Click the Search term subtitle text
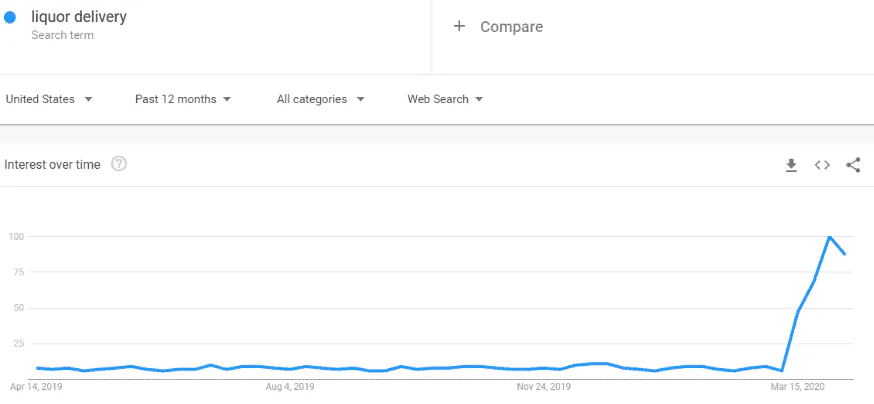The height and width of the screenshot is (404, 874). (x=62, y=35)
